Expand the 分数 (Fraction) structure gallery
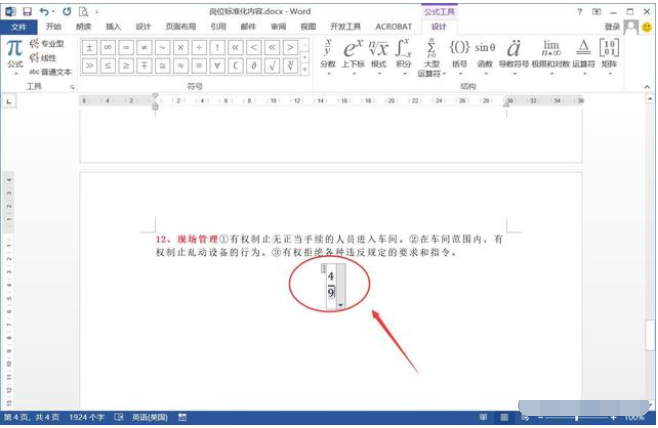Viewport: 658px width, 428px height. click(327, 54)
